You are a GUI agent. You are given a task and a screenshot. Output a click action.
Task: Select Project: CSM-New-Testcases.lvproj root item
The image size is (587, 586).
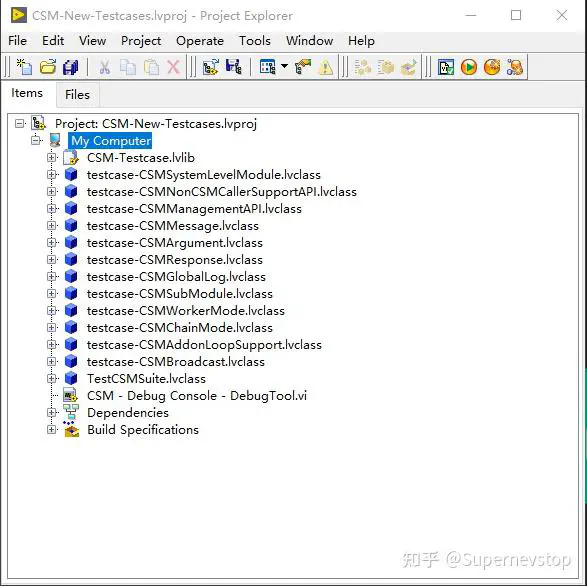tap(156, 124)
